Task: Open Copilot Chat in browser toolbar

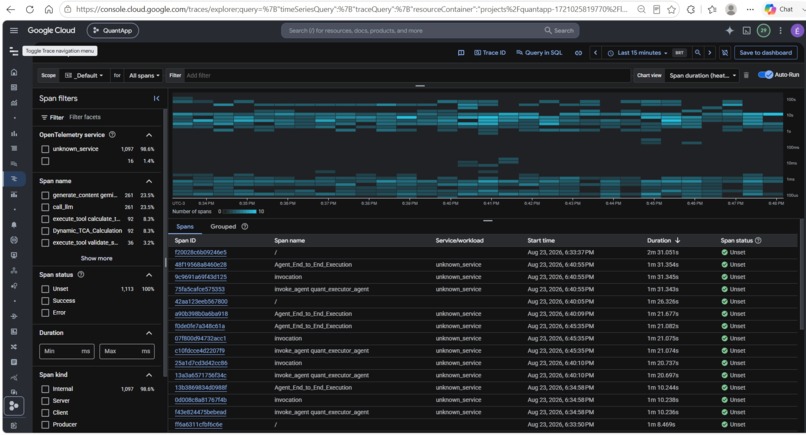Action: (x=779, y=9)
